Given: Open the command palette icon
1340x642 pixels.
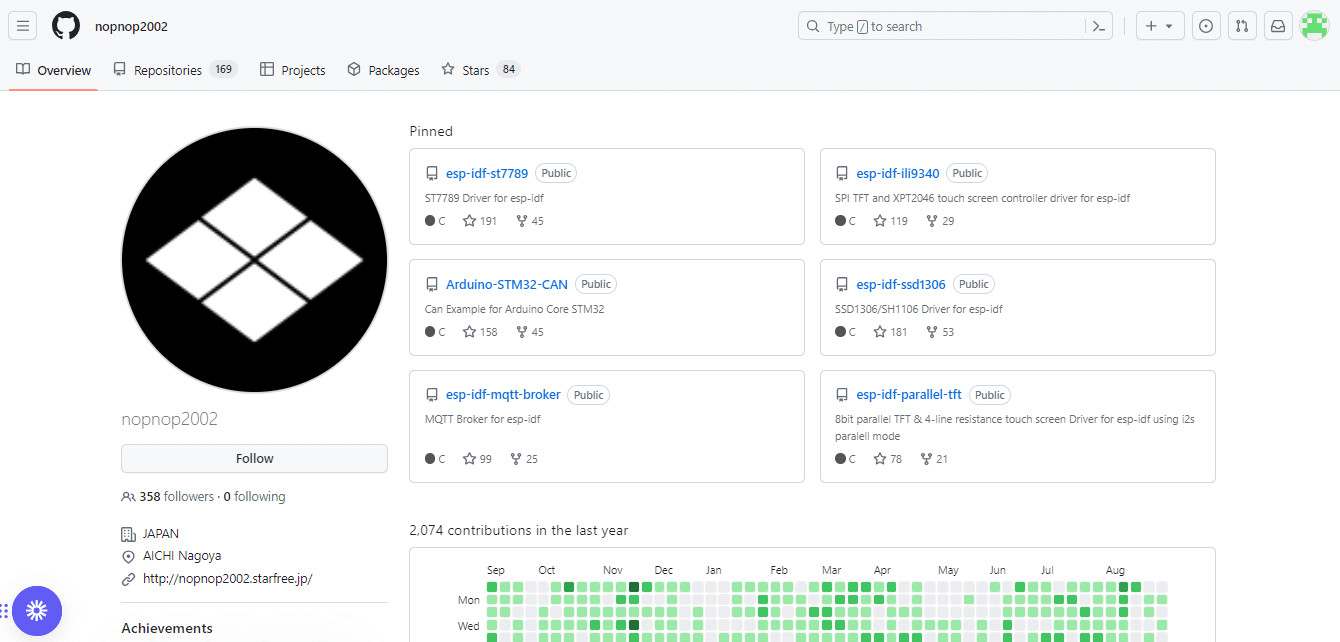Looking at the screenshot, I should tap(1099, 26).
